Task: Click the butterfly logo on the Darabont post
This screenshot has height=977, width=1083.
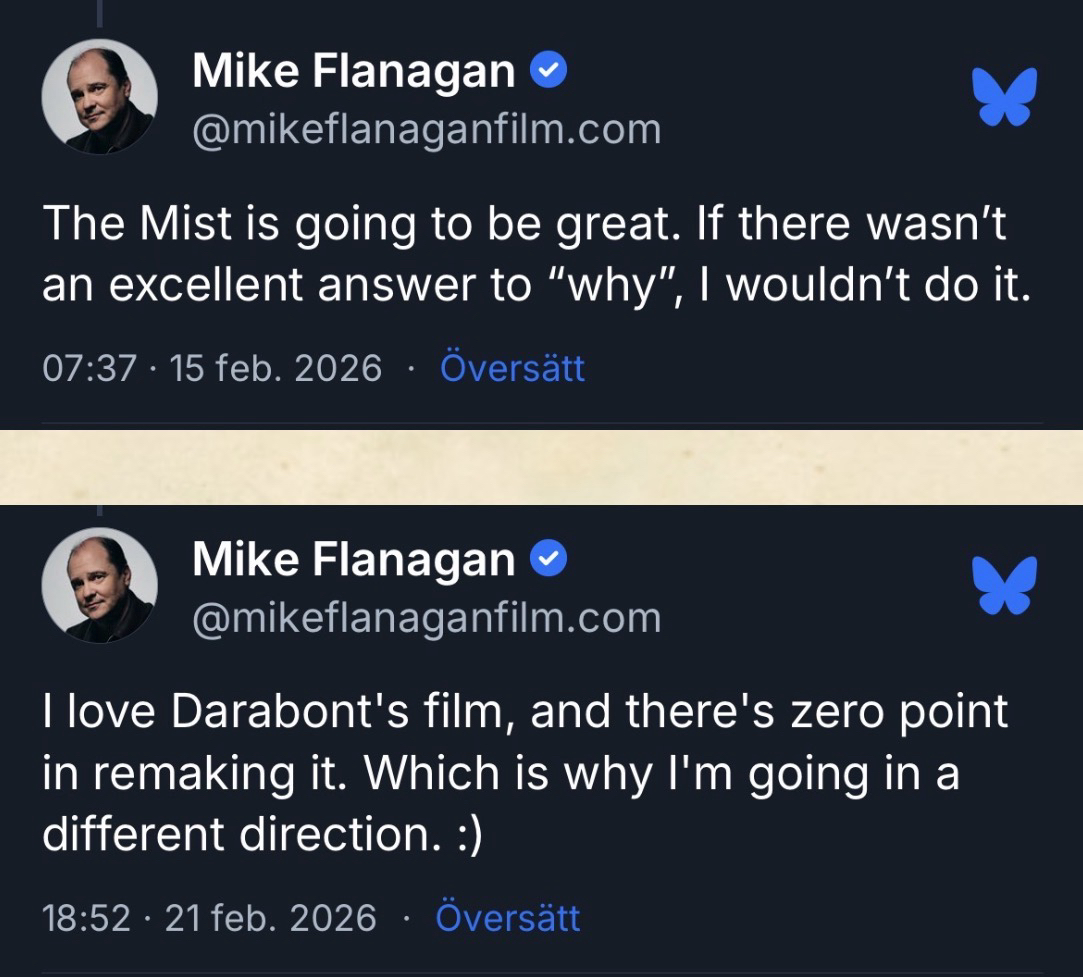Action: 1004,585
